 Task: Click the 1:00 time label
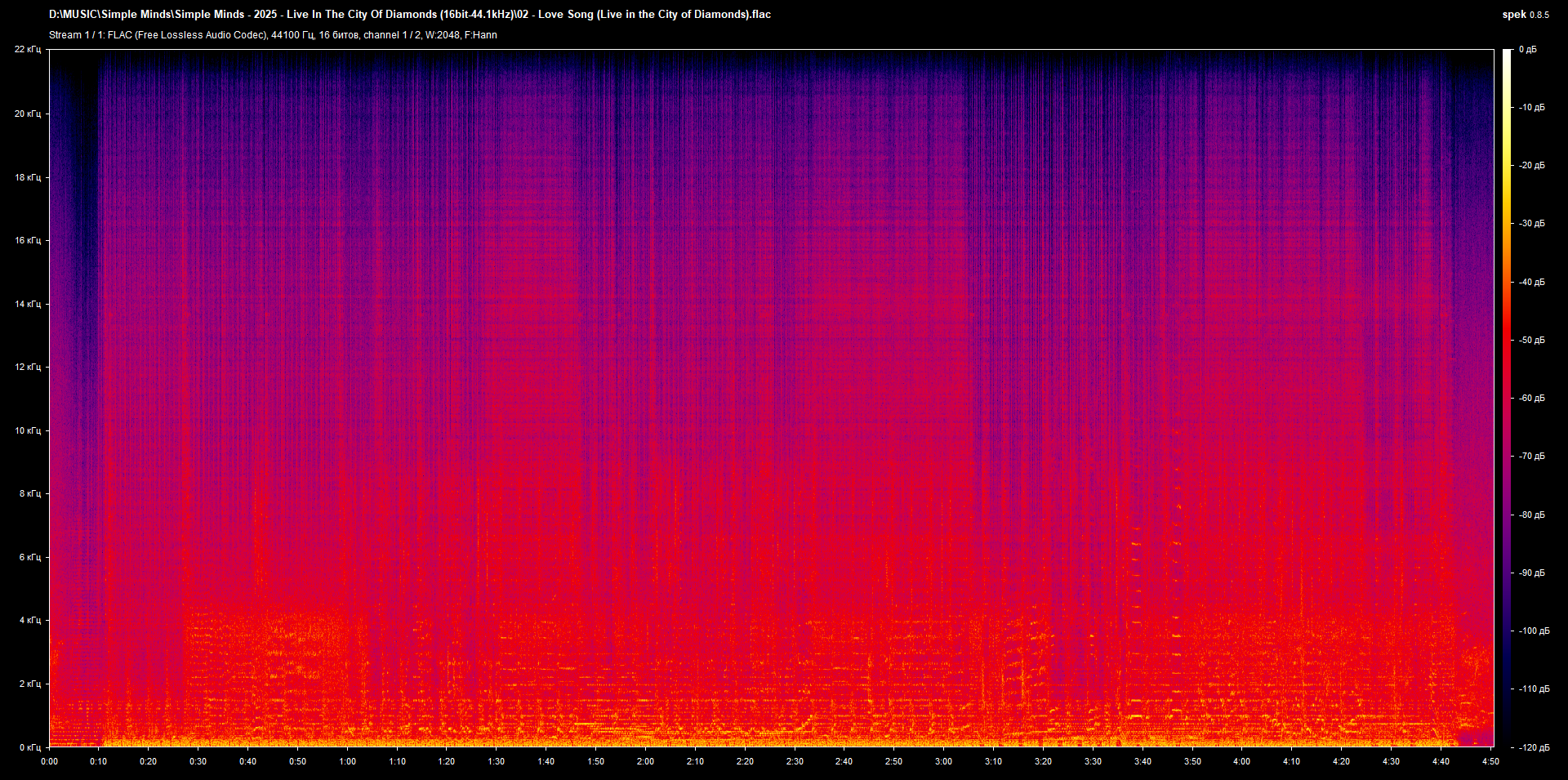[348, 761]
